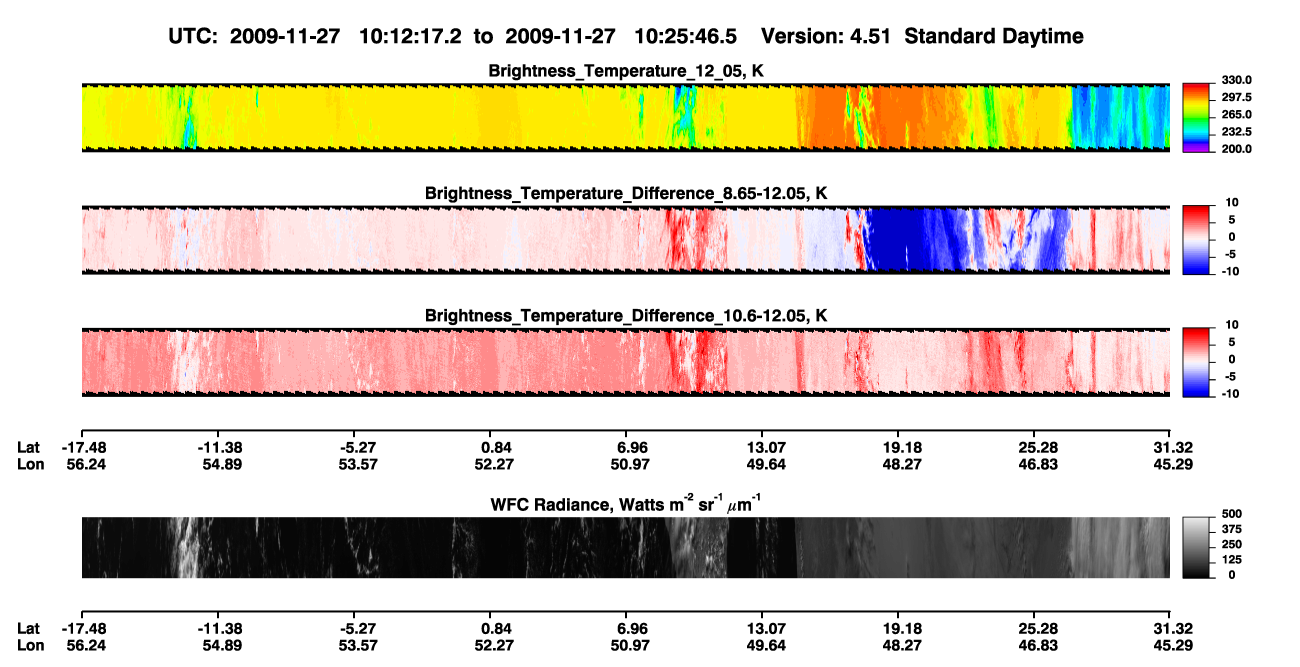Click the 375 label on the WFC colorbar
Viewport: 1300px width, 667px height.
click(x=1231, y=531)
